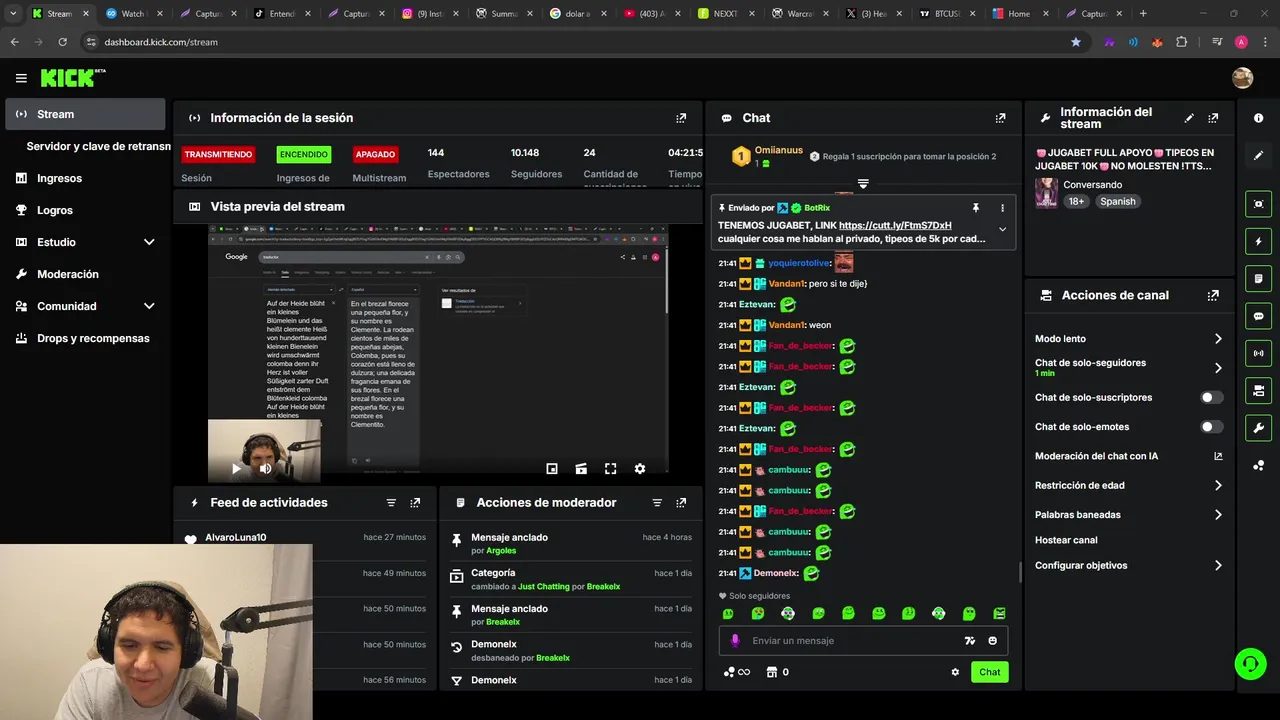The image size is (1280, 720).
Task: Select Stream in the sidebar
Action: (x=85, y=114)
